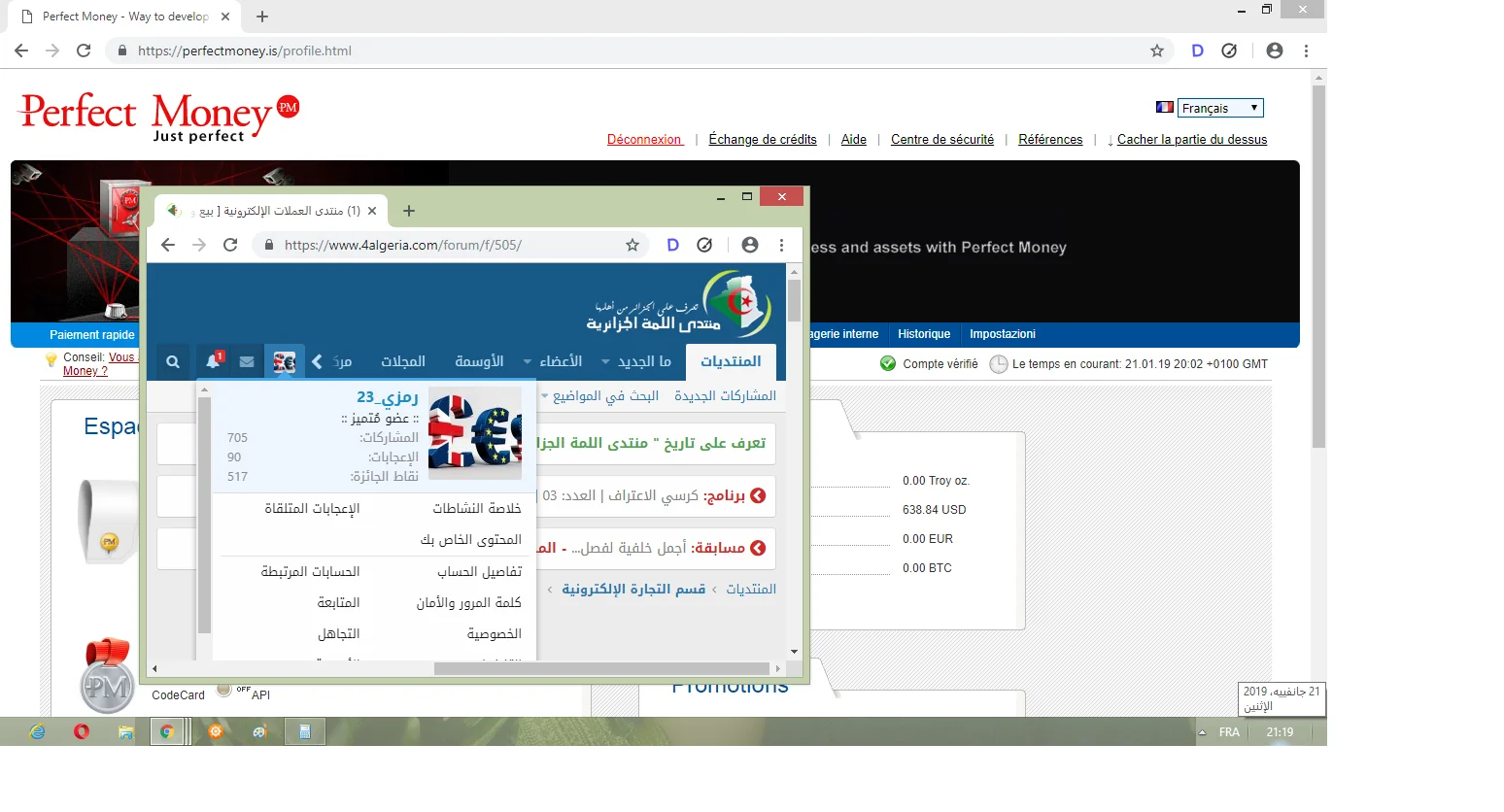
Task: Click the user avatar image in the profile popup
Action: click(x=475, y=433)
